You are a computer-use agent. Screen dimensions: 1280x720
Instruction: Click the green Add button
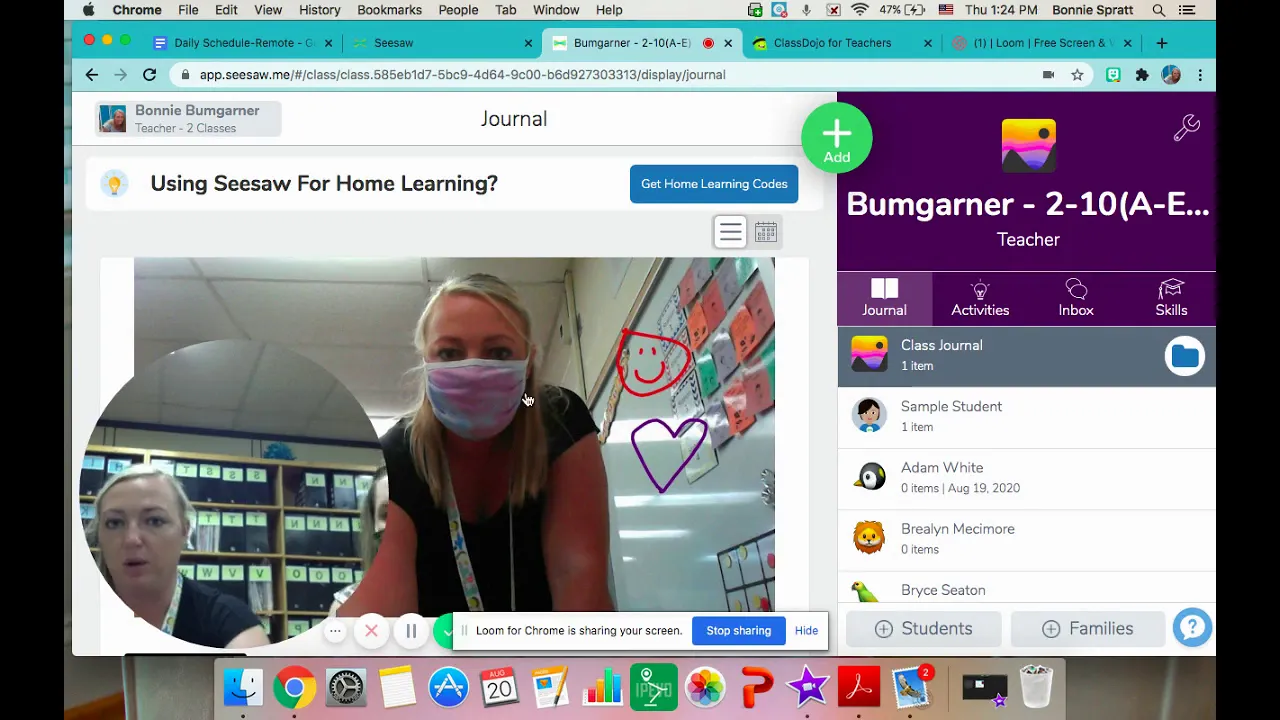tap(837, 138)
